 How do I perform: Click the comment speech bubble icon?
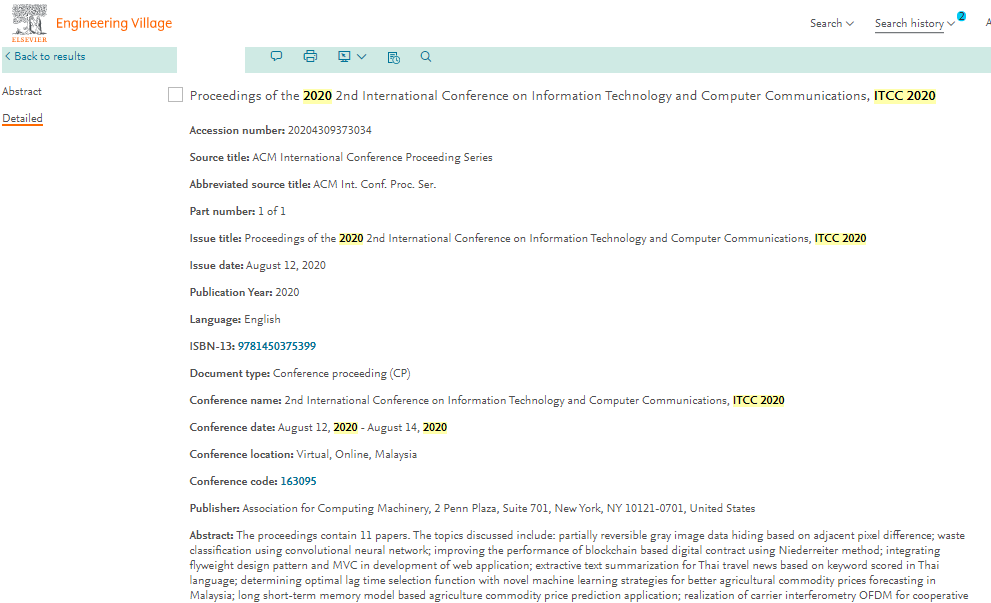pyautogui.click(x=276, y=56)
